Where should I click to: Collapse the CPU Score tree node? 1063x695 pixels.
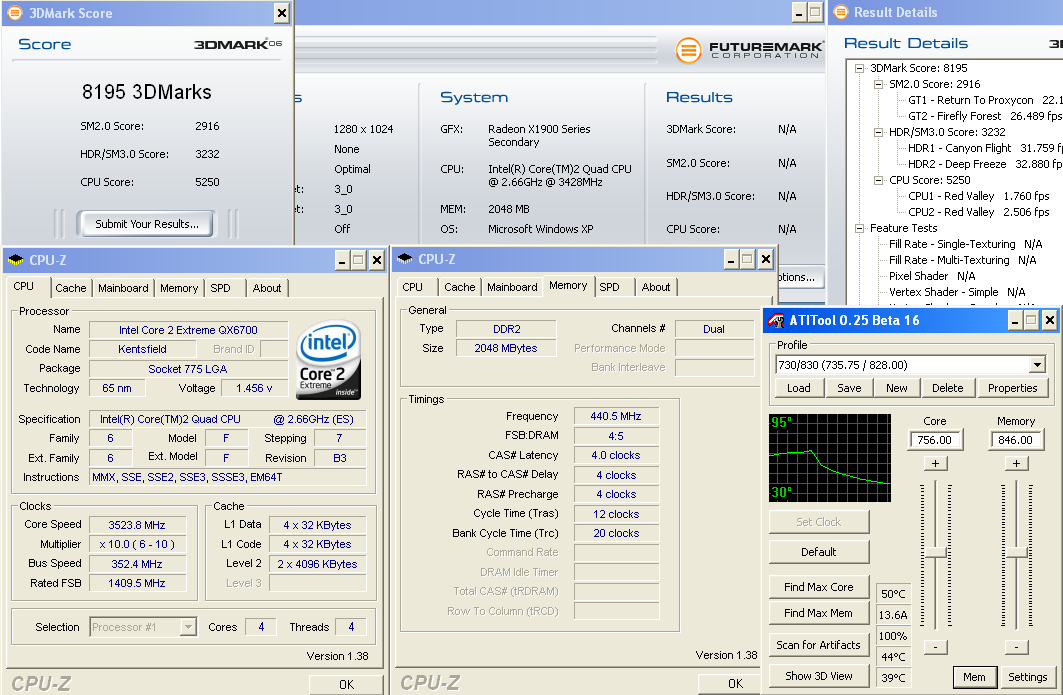tap(879, 180)
